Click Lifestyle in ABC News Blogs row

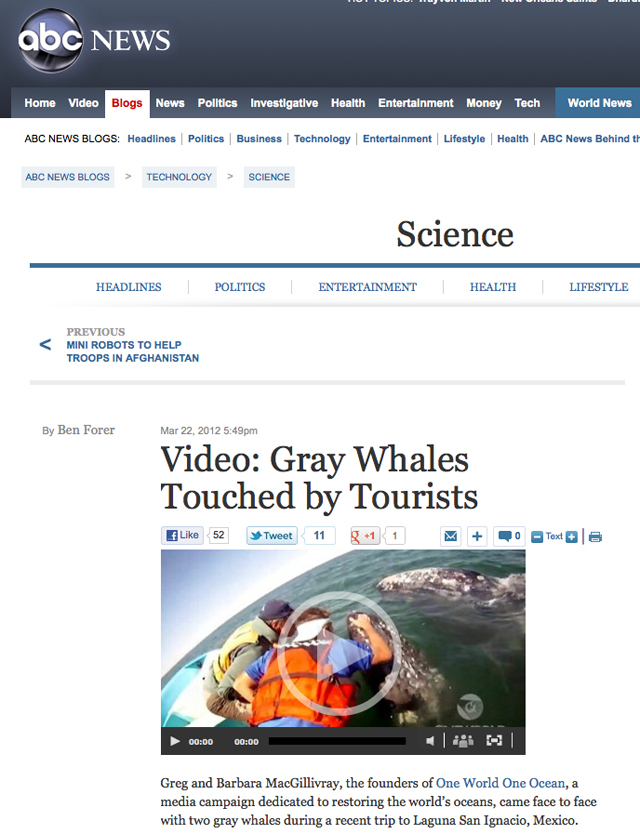pos(464,139)
